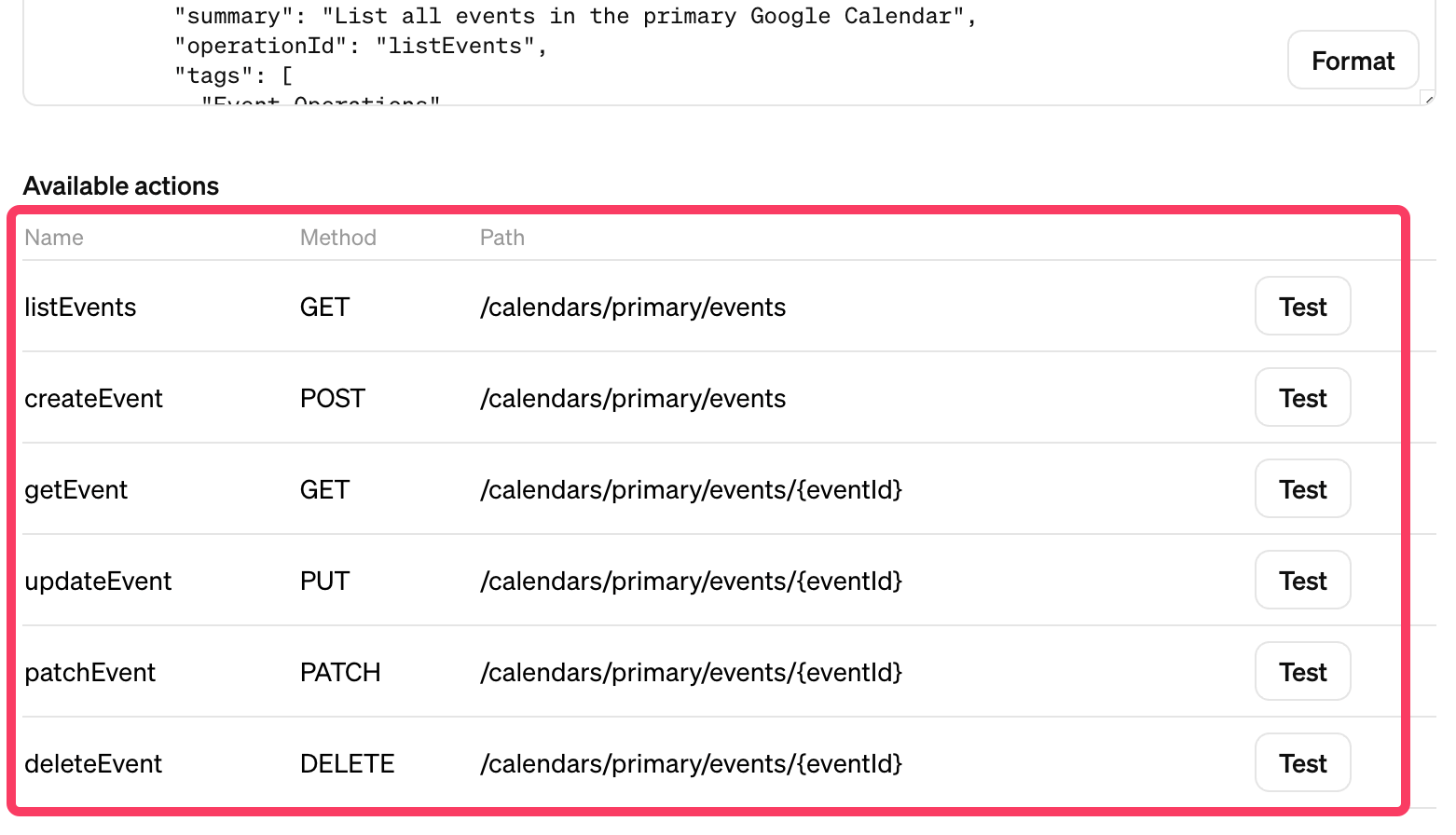This screenshot has height=835, width=1456.
Task: Select the listEvents action name
Action: tap(80, 308)
